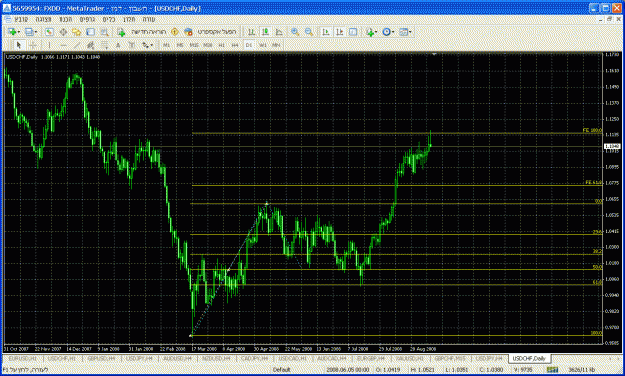Switch timeframe to M1
Screen dimensions: 625x376
pos(166,45)
